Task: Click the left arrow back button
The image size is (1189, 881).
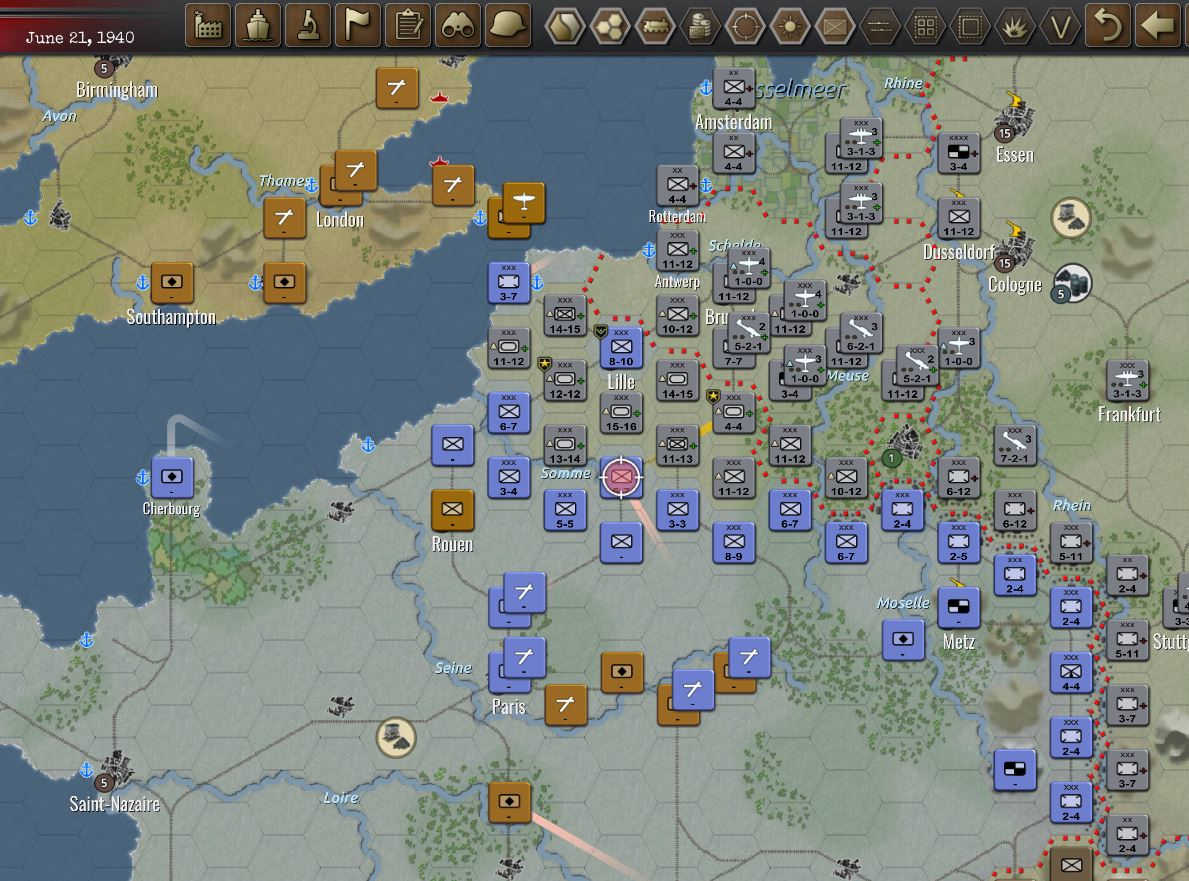Action: pos(1158,26)
